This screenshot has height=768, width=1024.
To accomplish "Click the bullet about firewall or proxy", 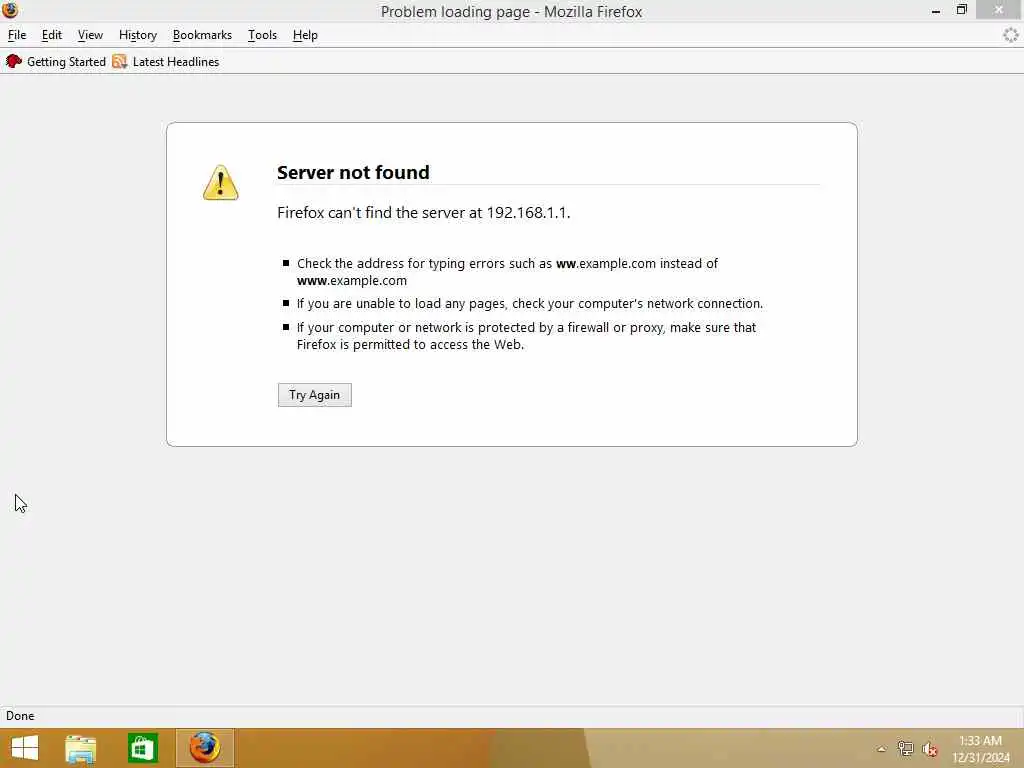I will (526, 336).
